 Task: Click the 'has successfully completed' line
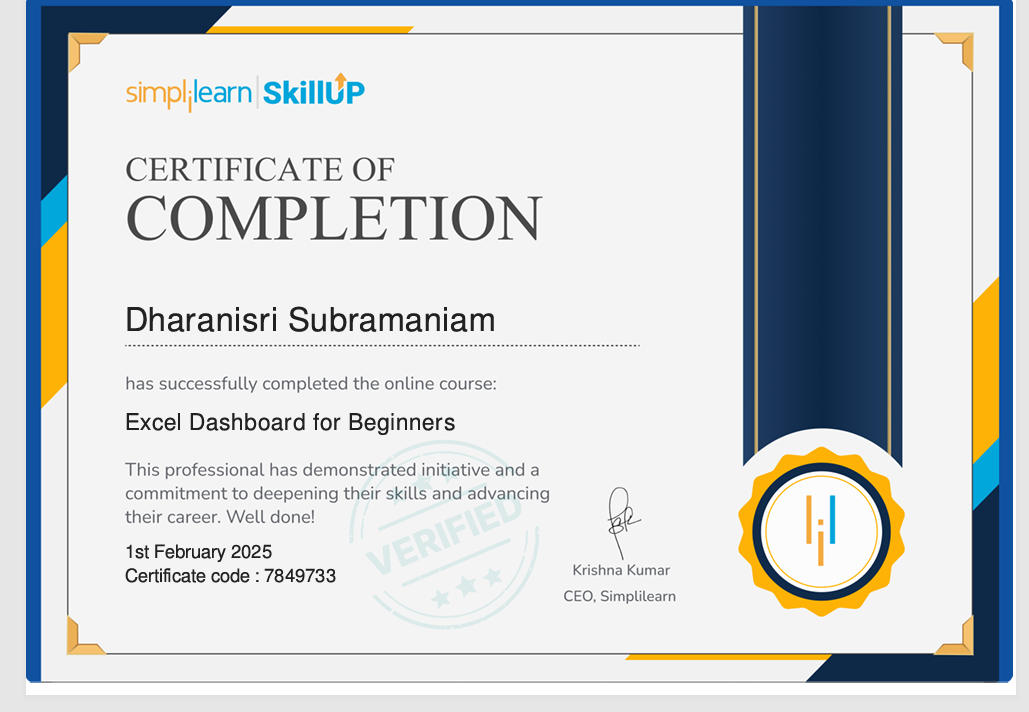pyautogui.click(x=310, y=383)
